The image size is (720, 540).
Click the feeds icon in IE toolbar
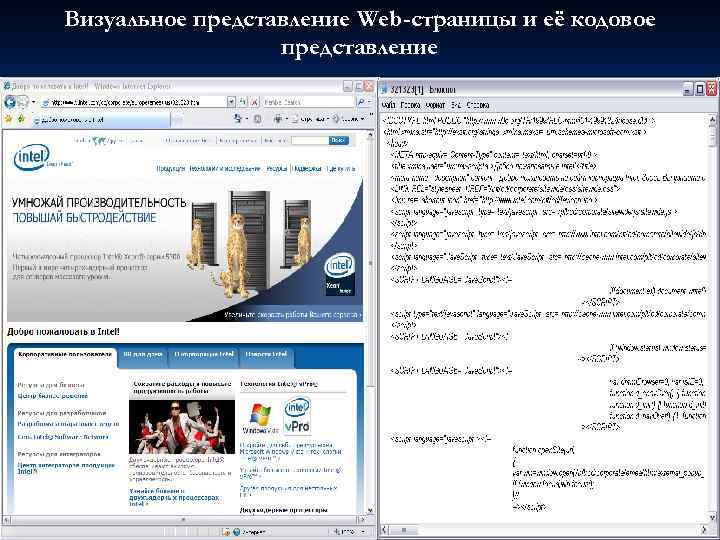[x=258, y=119]
